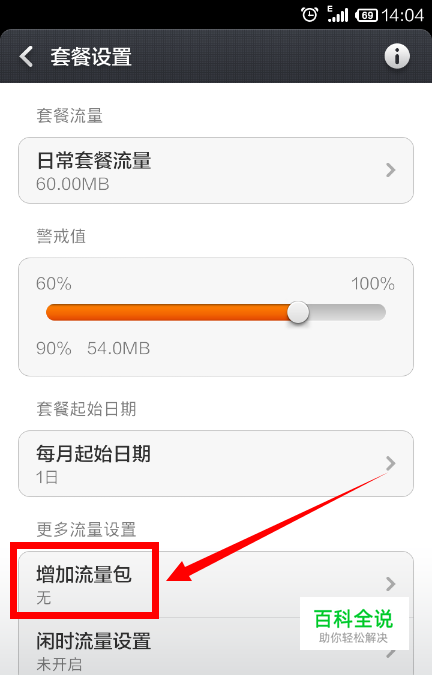434x675 pixels.
Task: Tap the 套餐设置 page title
Action: coord(90,57)
